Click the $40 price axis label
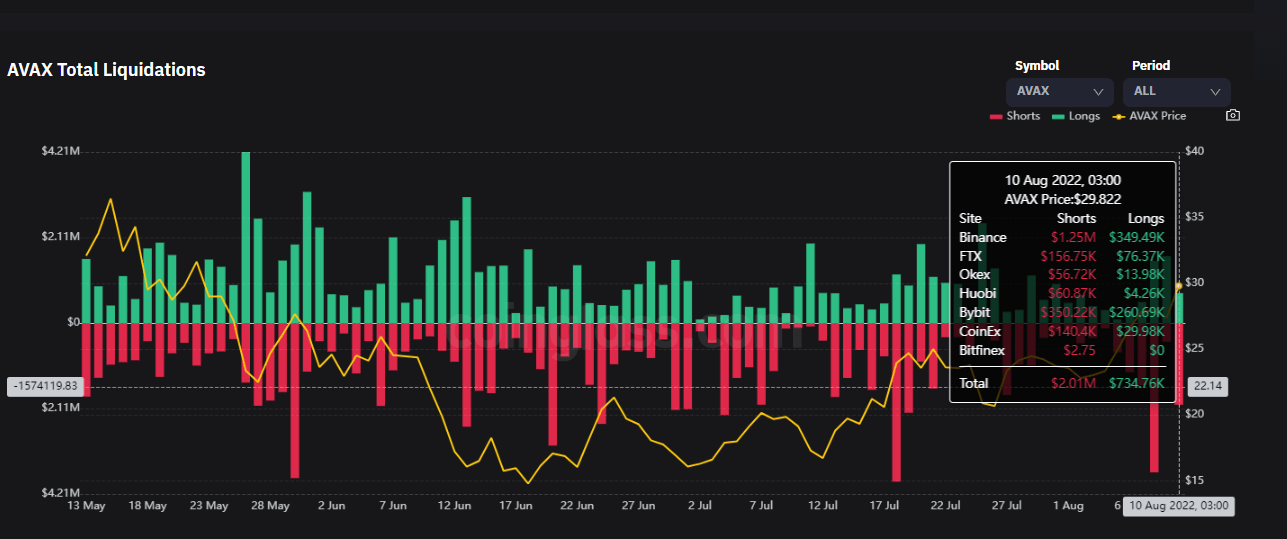The height and width of the screenshot is (539, 1287). tap(1194, 152)
